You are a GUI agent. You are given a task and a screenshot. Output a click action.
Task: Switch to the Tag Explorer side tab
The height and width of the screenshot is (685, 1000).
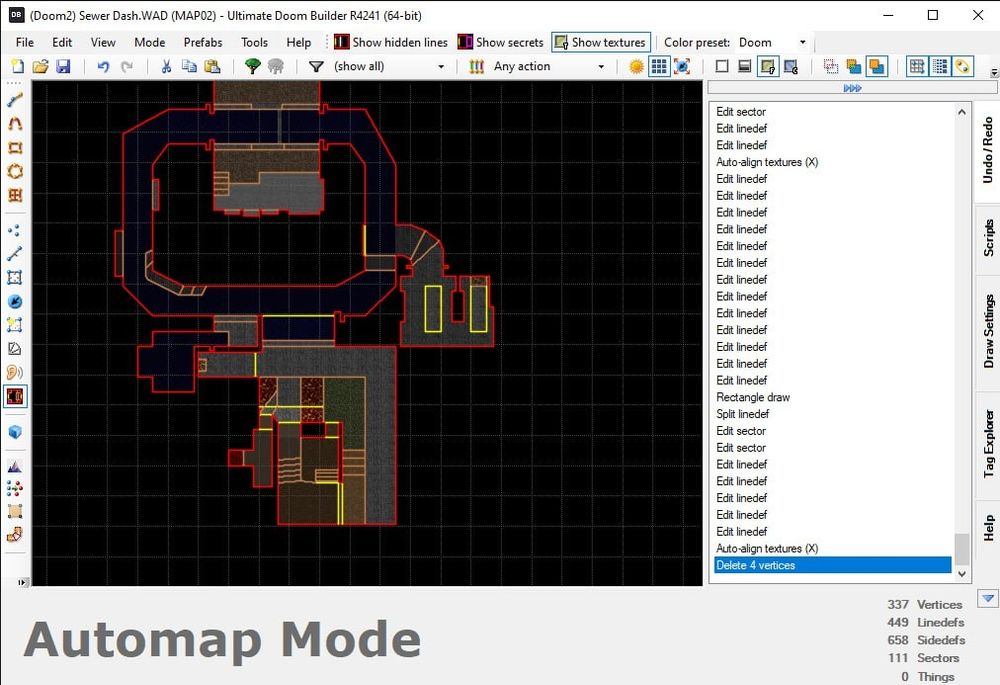(x=987, y=444)
